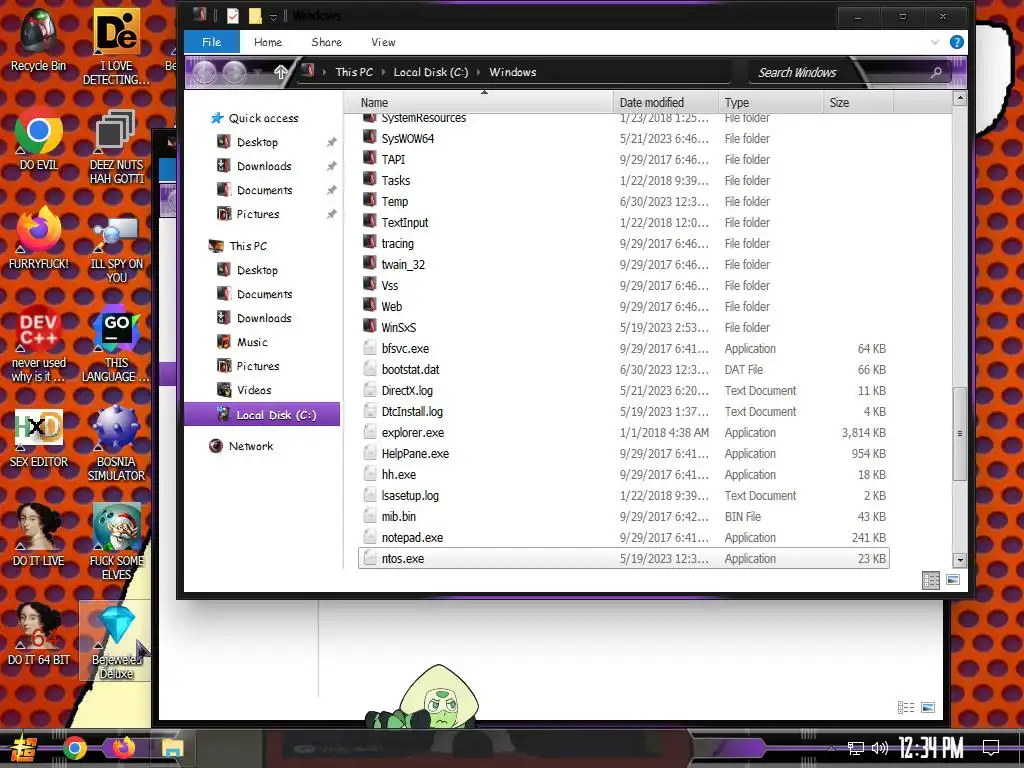Click the search magnifier icon in Explorer

tap(936, 72)
